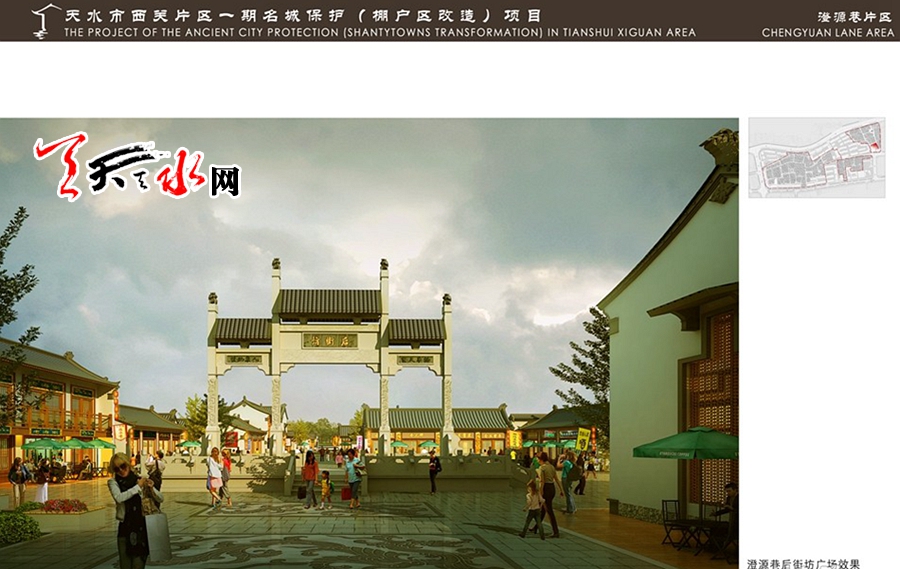Click the flower bed at bottom left
Viewport: 900px width, 569px height.
[x=60, y=506]
